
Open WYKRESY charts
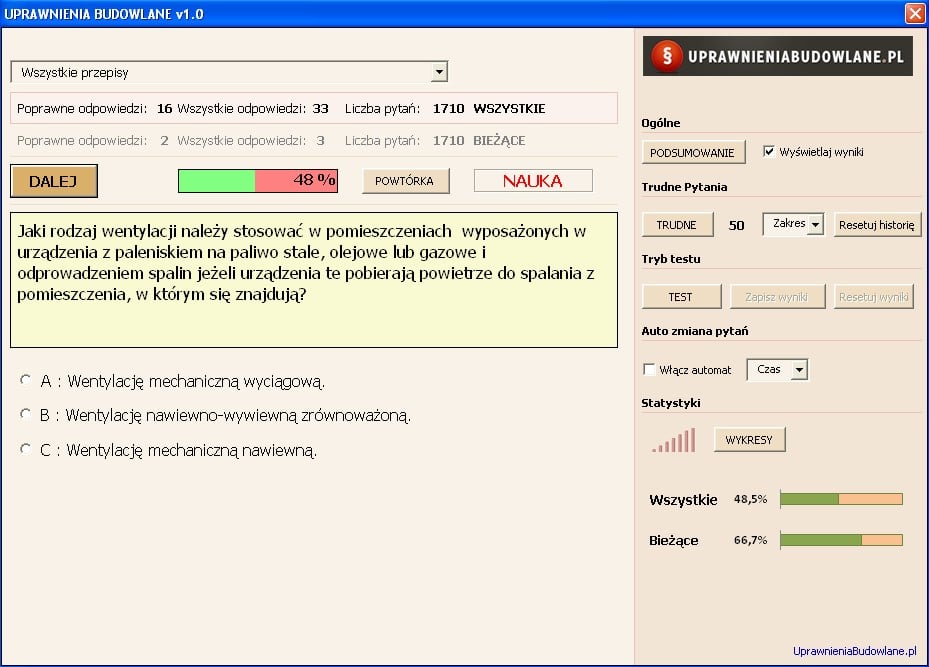[749, 440]
